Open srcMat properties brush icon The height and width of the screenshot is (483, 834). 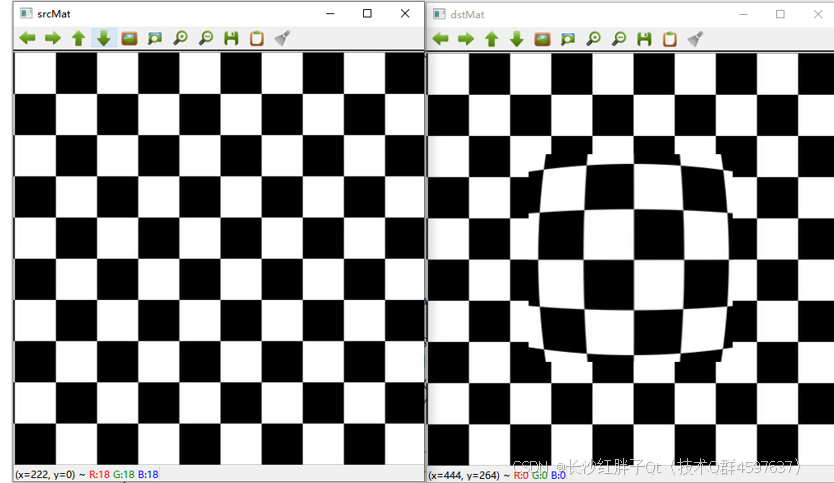(x=282, y=38)
